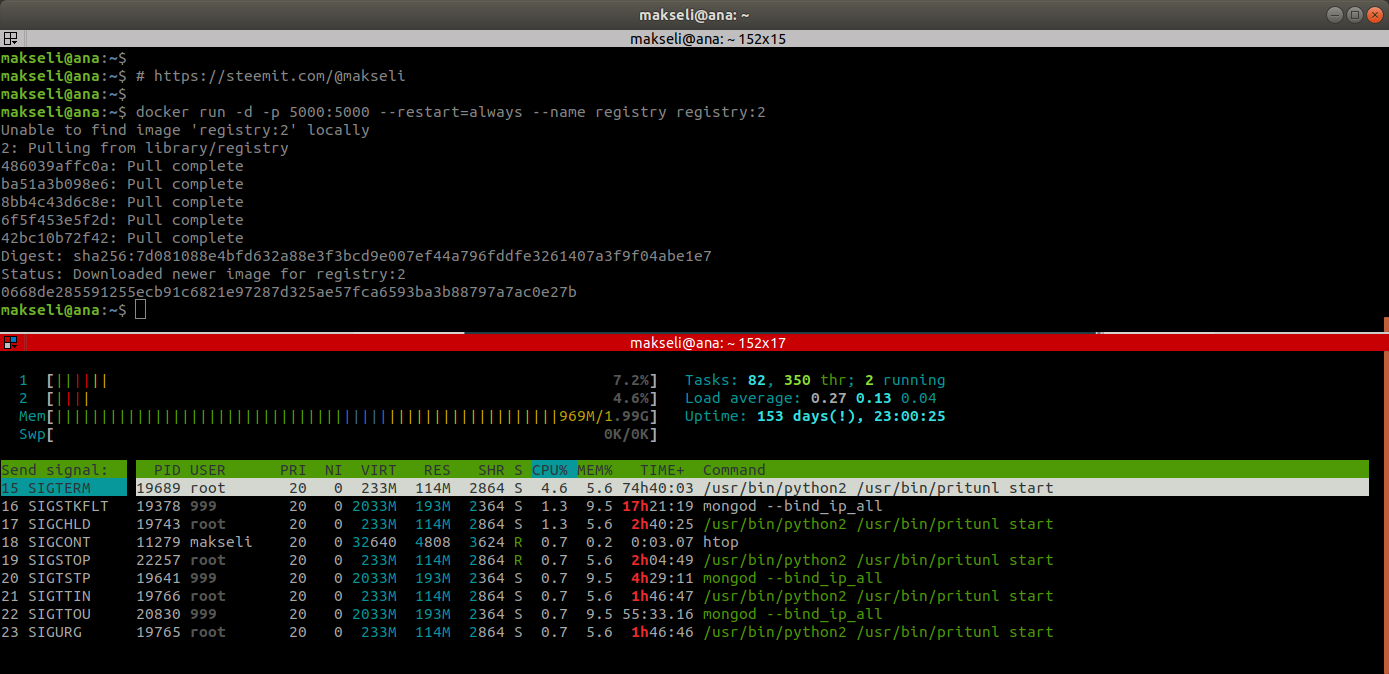Select the mongod process row PID 20830
This screenshot has height=674, width=1389.
pos(752,614)
